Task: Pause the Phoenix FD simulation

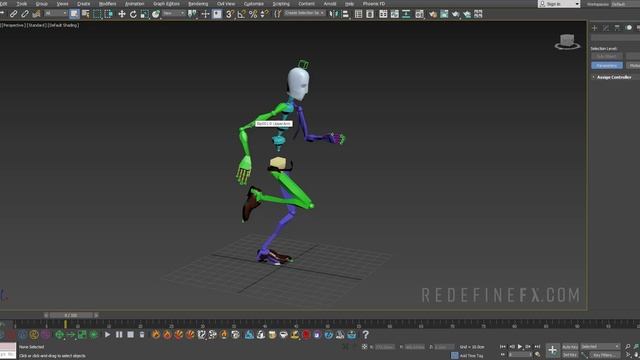Action: coord(119,335)
